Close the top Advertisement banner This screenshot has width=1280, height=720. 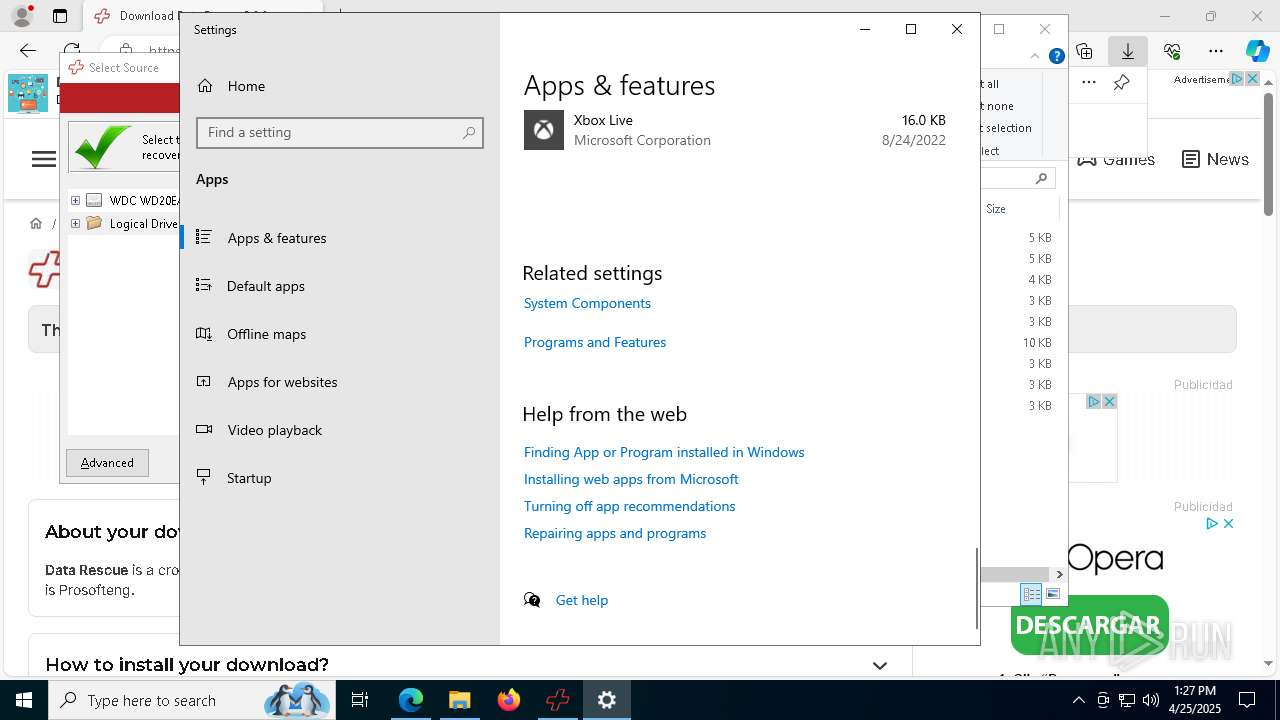pyautogui.click(x=1252, y=79)
